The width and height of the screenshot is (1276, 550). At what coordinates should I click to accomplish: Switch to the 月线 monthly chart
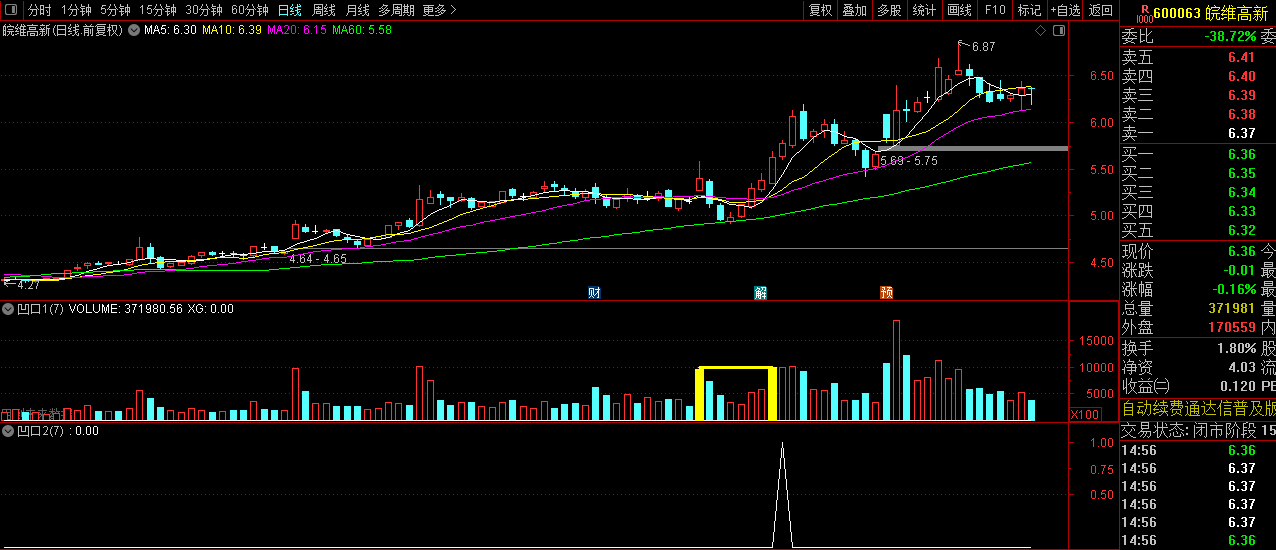click(x=357, y=10)
